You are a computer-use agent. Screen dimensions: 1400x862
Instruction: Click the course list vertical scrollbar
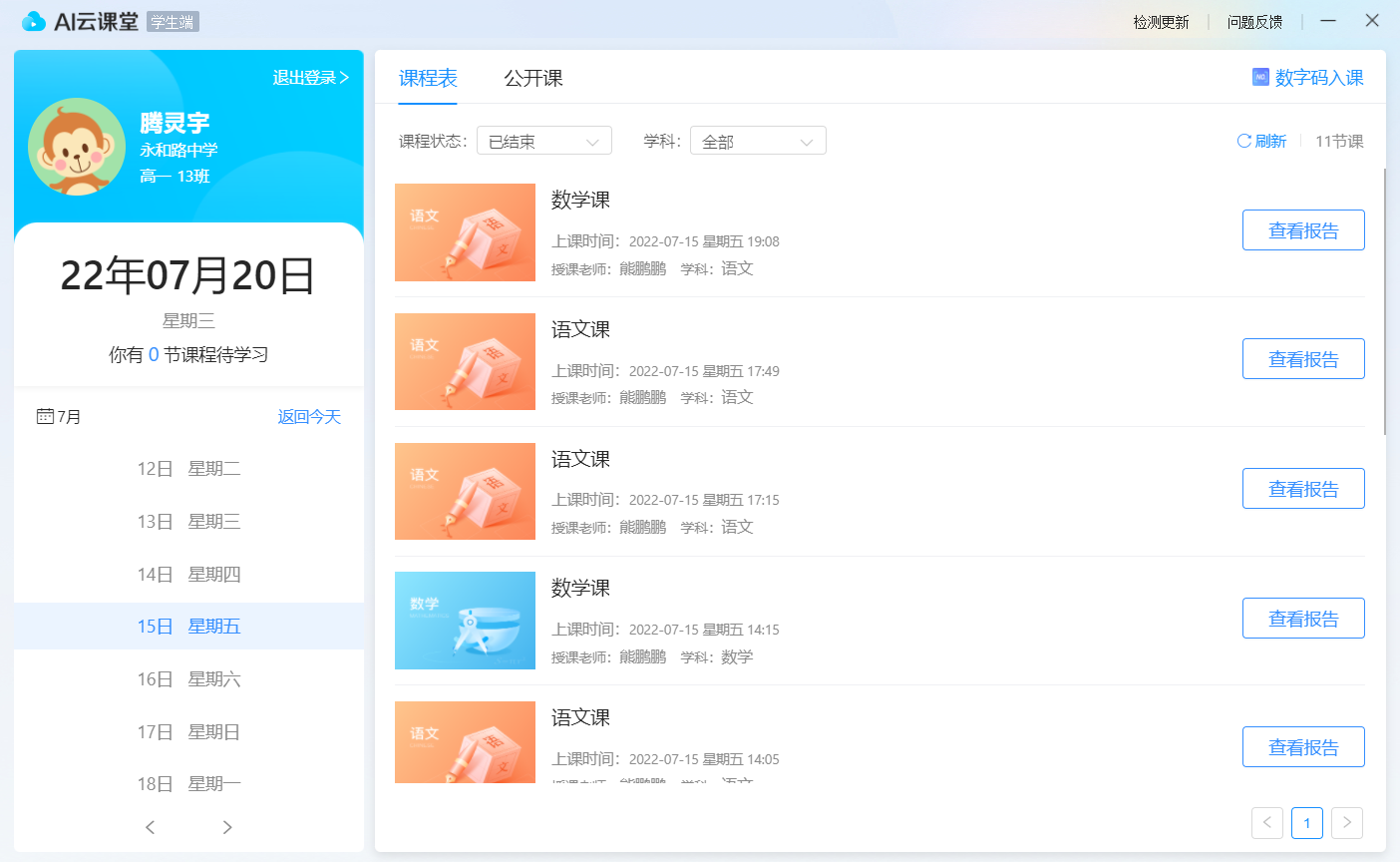pos(1385,301)
